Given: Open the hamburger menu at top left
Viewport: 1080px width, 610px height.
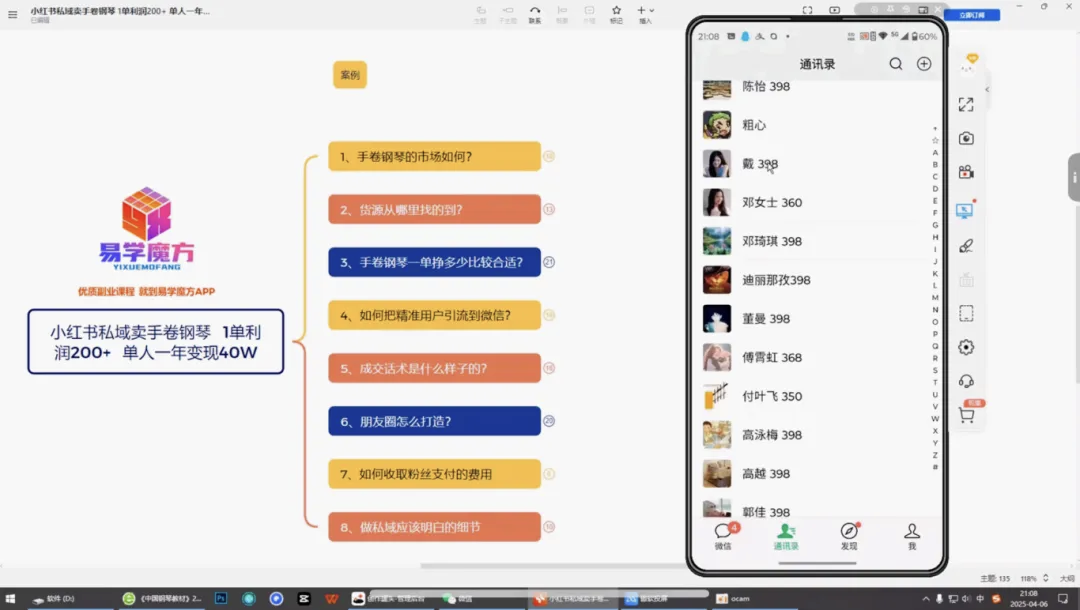Looking at the screenshot, I should [x=12, y=14].
